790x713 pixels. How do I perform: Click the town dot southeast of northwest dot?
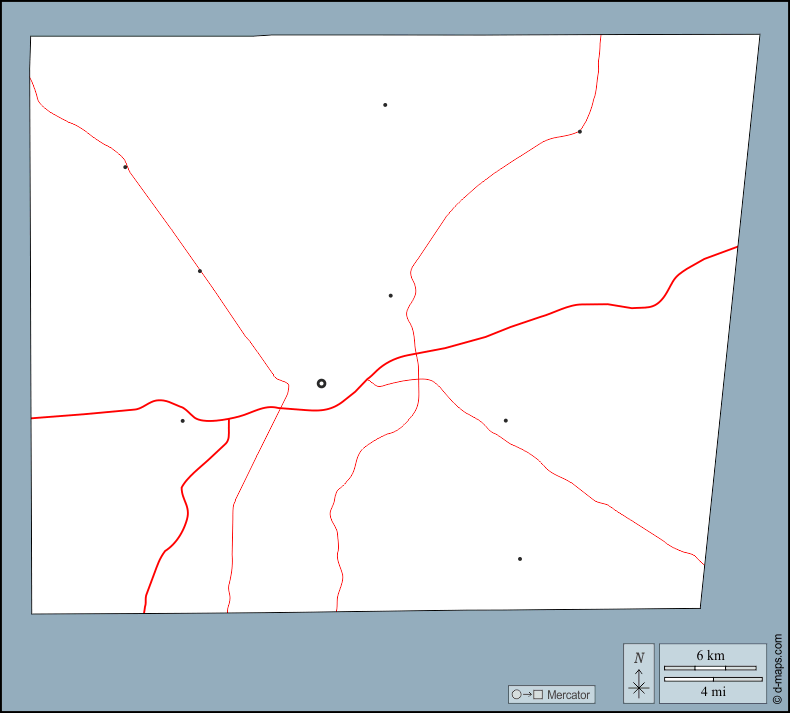[x=200, y=271]
